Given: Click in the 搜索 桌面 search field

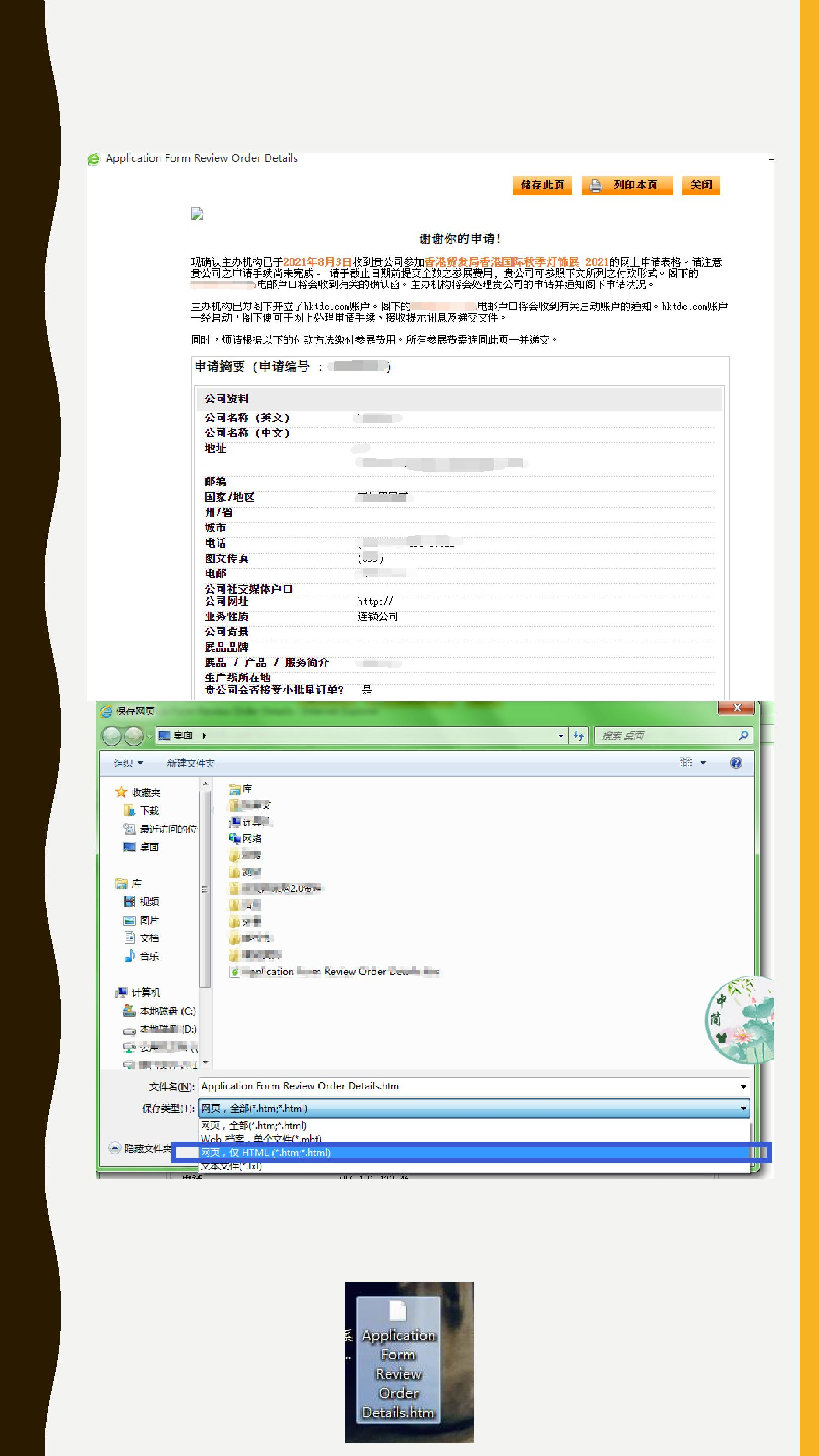Looking at the screenshot, I should [x=666, y=736].
